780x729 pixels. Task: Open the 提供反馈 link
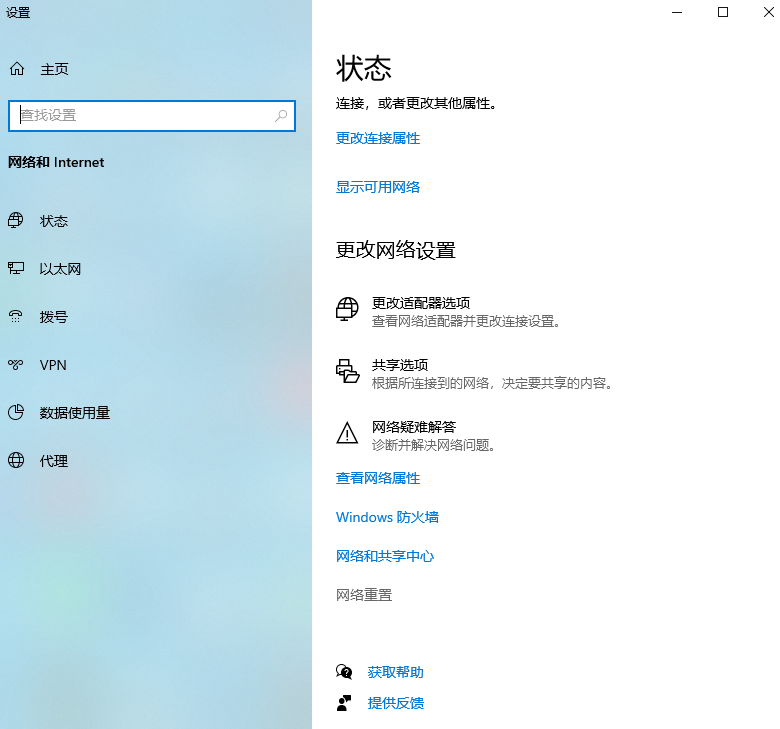point(395,704)
